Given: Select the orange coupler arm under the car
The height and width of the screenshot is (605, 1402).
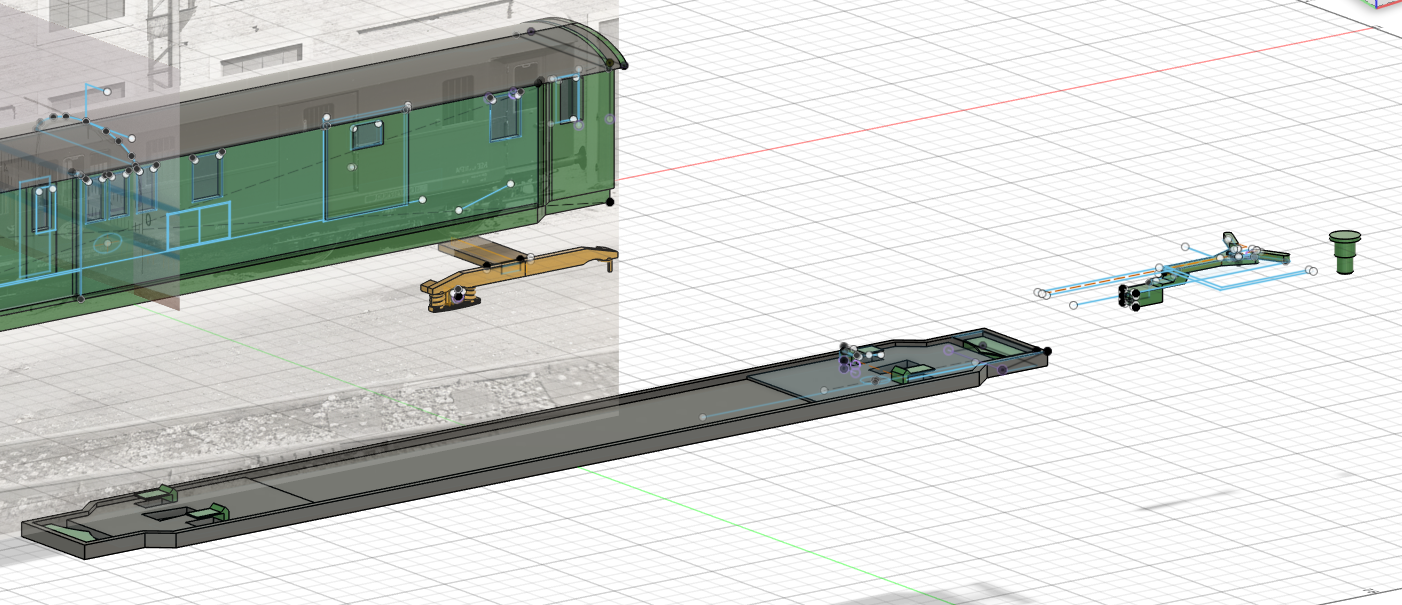Looking at the screenshot, I should [x=540, y=268].
